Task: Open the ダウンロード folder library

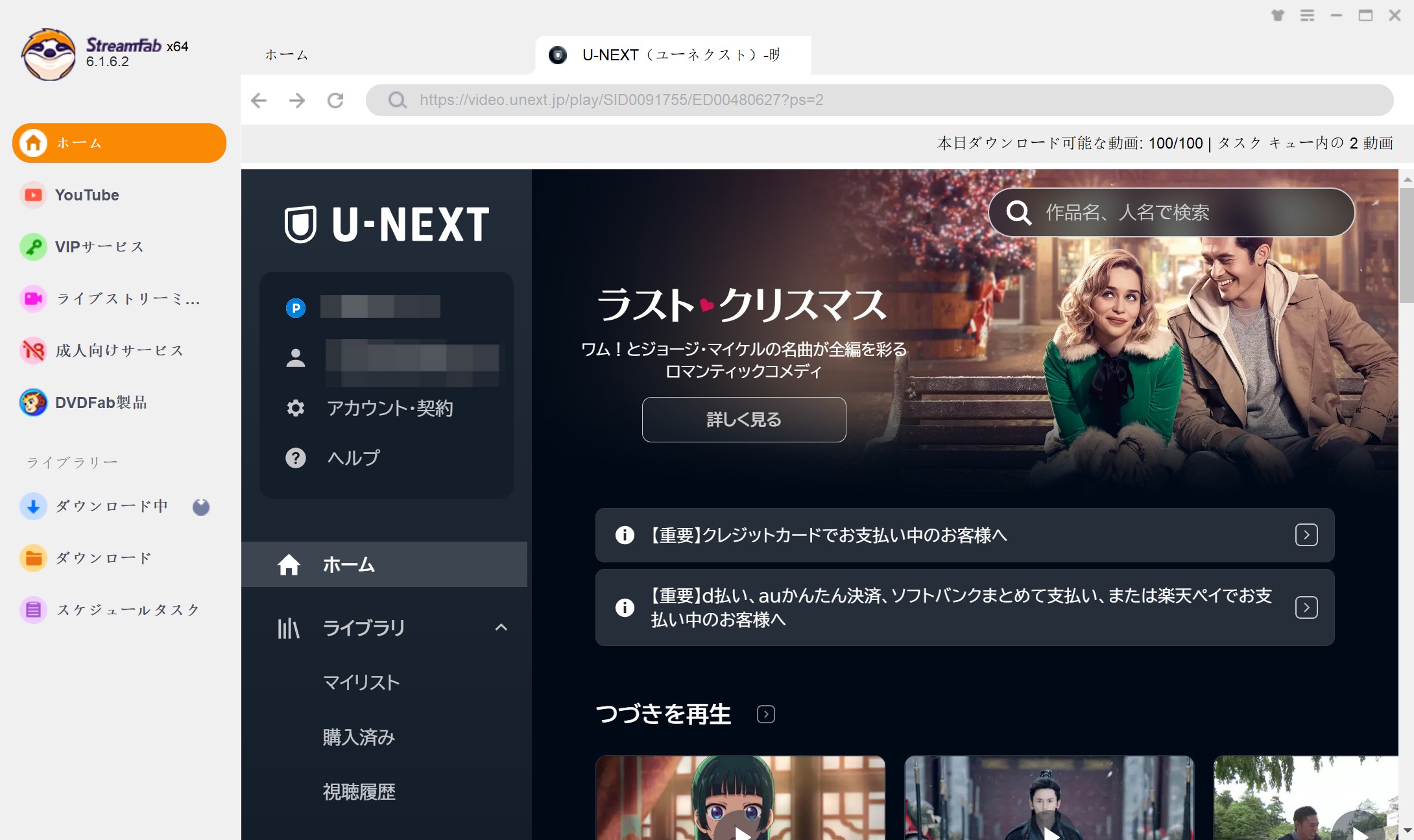Action: pyautogui.click(x=86, y=558)
